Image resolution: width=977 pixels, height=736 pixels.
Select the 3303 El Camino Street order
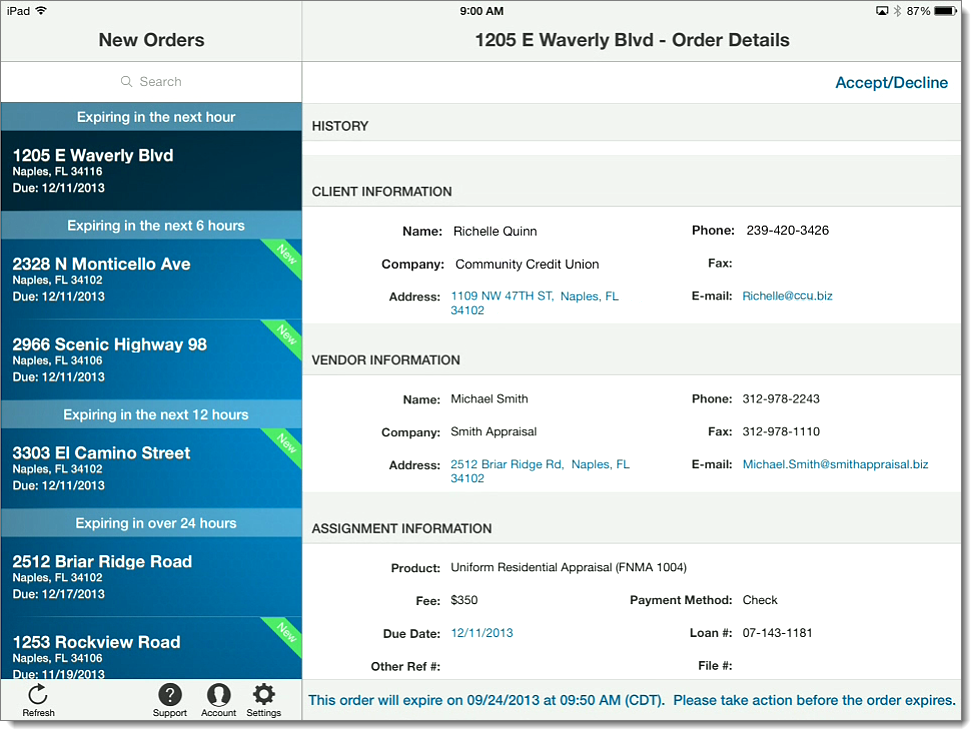click(x=151, y=468)
